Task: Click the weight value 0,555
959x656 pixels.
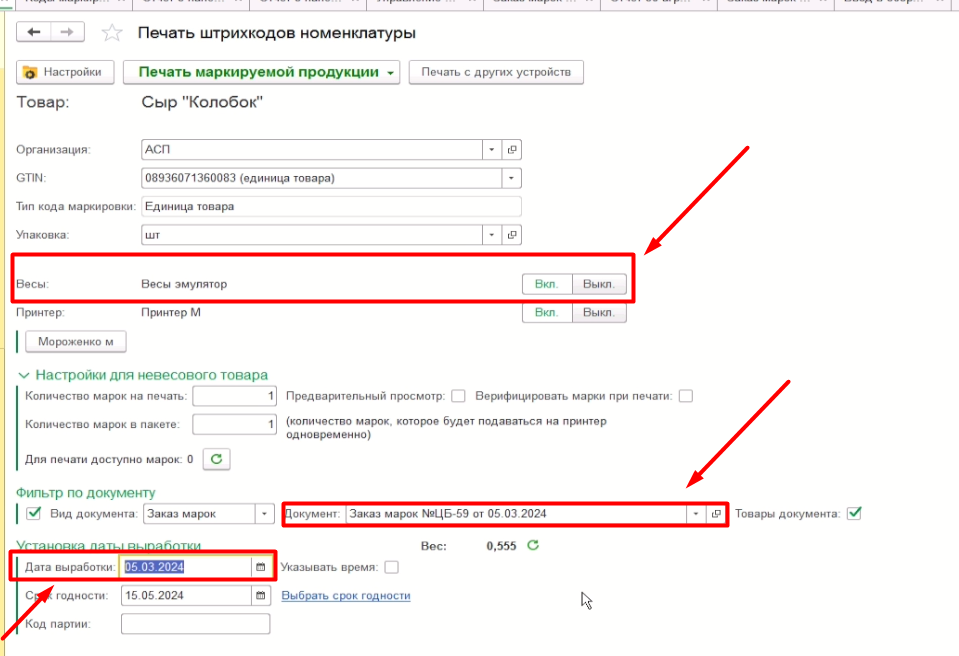Action: point(502,546)
